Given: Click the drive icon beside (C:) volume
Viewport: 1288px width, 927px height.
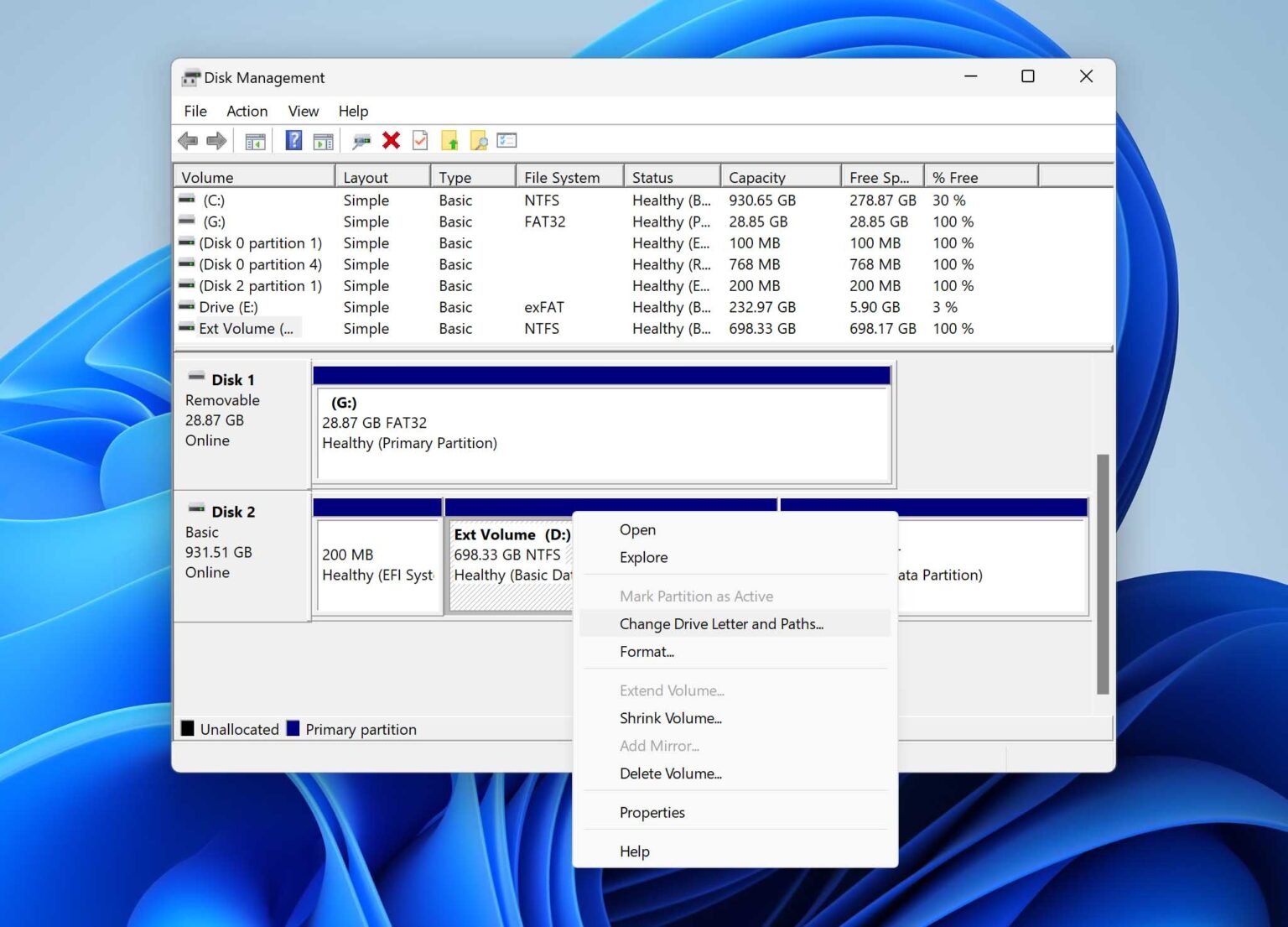Looking at the screenshot, I should 187,200.
